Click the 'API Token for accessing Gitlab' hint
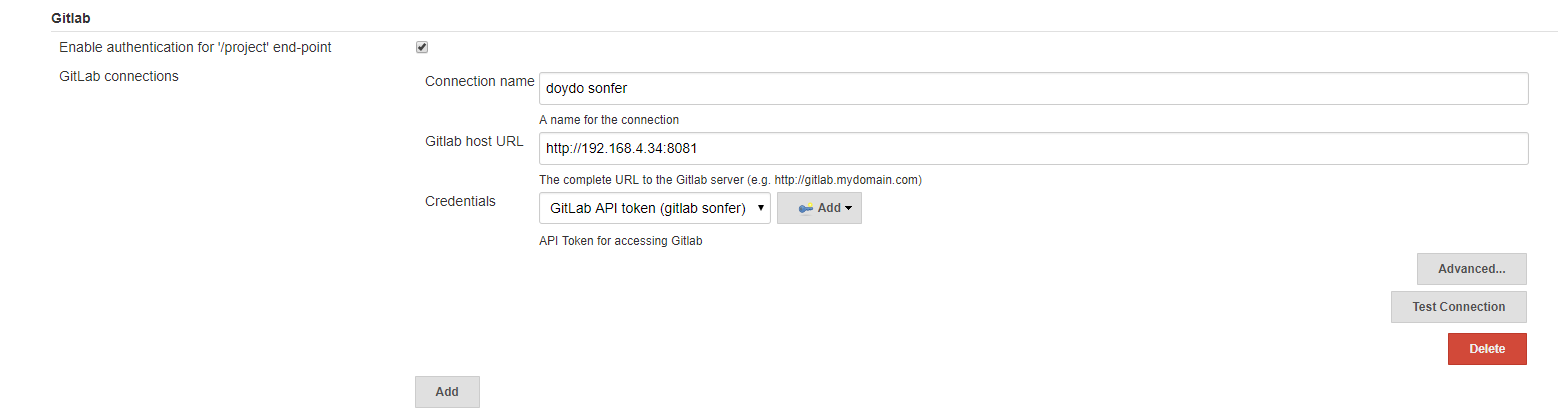 [621, 241]
